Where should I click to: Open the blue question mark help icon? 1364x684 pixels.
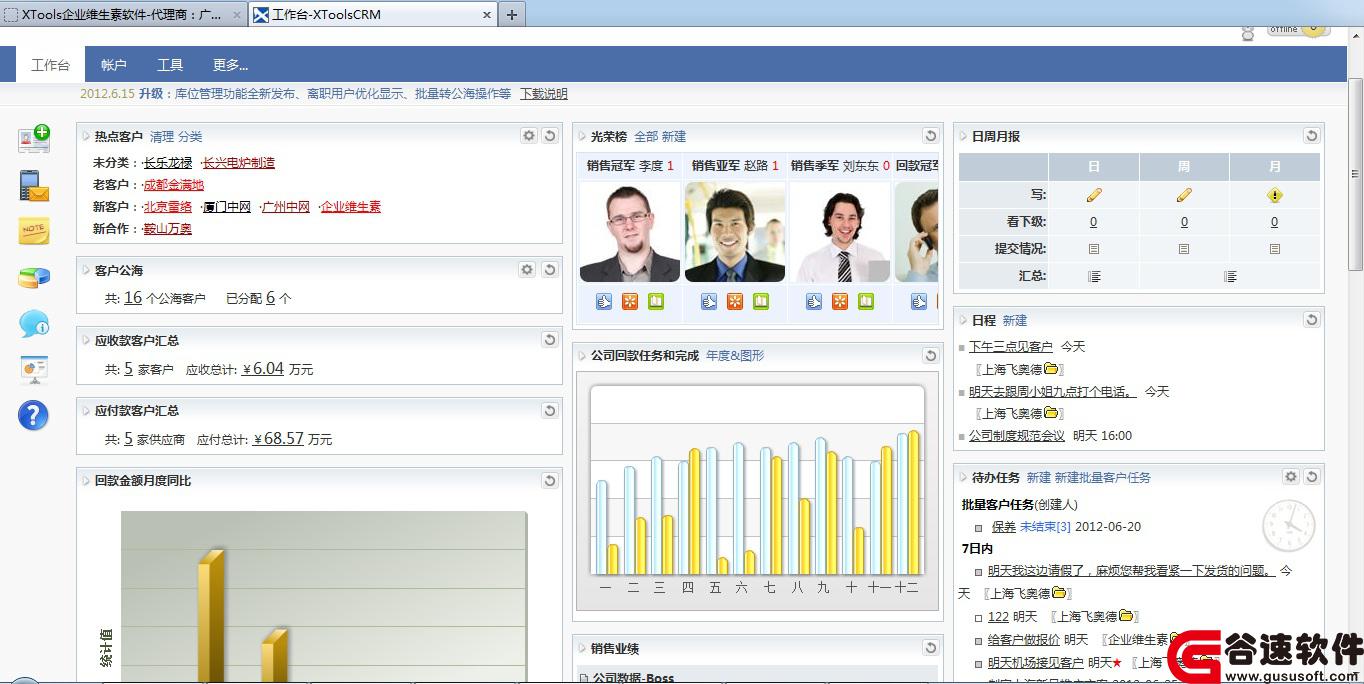coord(33,415)
